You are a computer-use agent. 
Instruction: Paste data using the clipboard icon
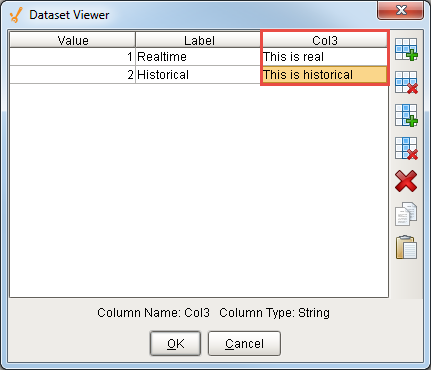406,247
